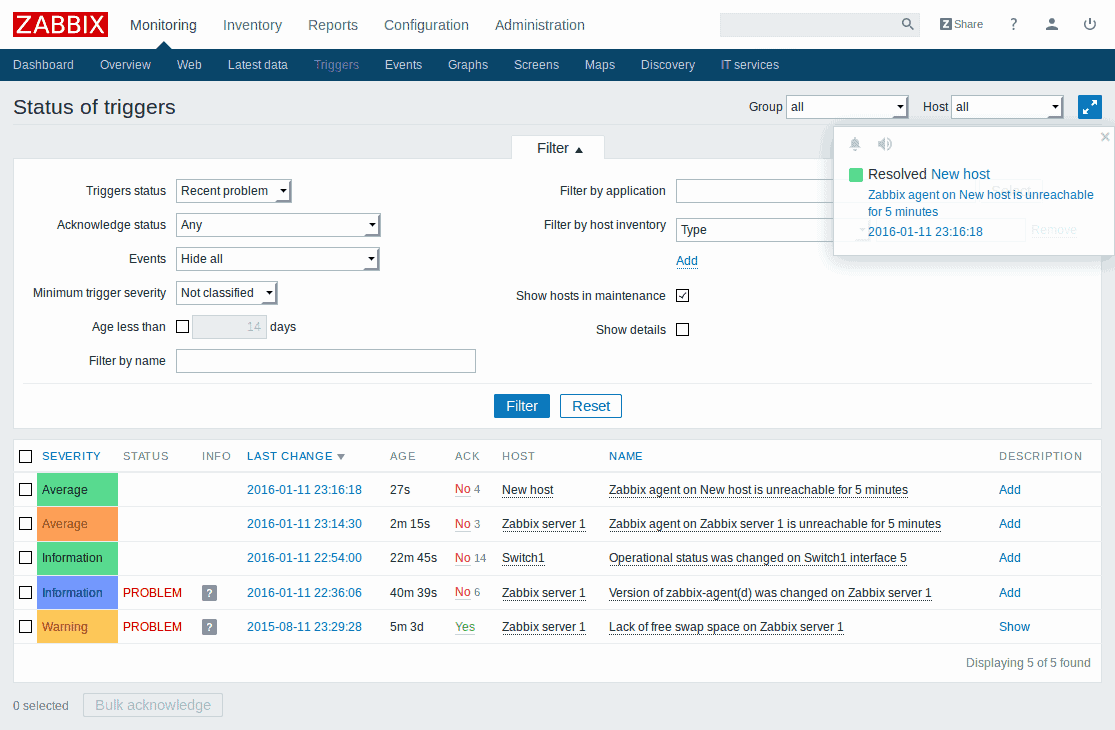This screenshot has width=1115, height=730.
Task: Go to the Latest data tab
Action: point(257,65)
